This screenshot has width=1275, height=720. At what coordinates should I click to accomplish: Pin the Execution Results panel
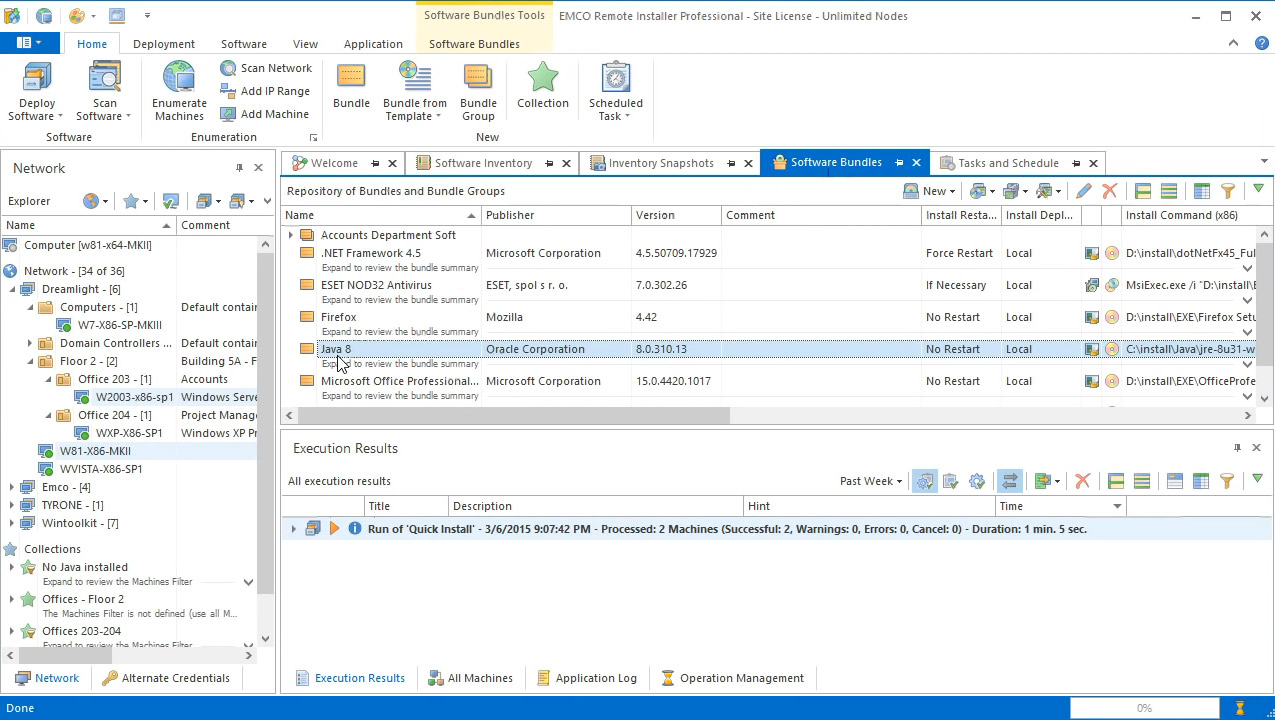click(1237, 448)
